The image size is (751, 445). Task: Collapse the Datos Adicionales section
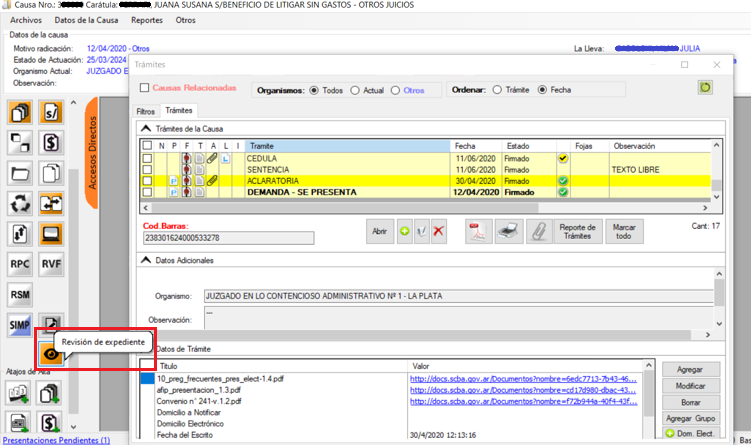pyautogui.click(x=145, y=260)
